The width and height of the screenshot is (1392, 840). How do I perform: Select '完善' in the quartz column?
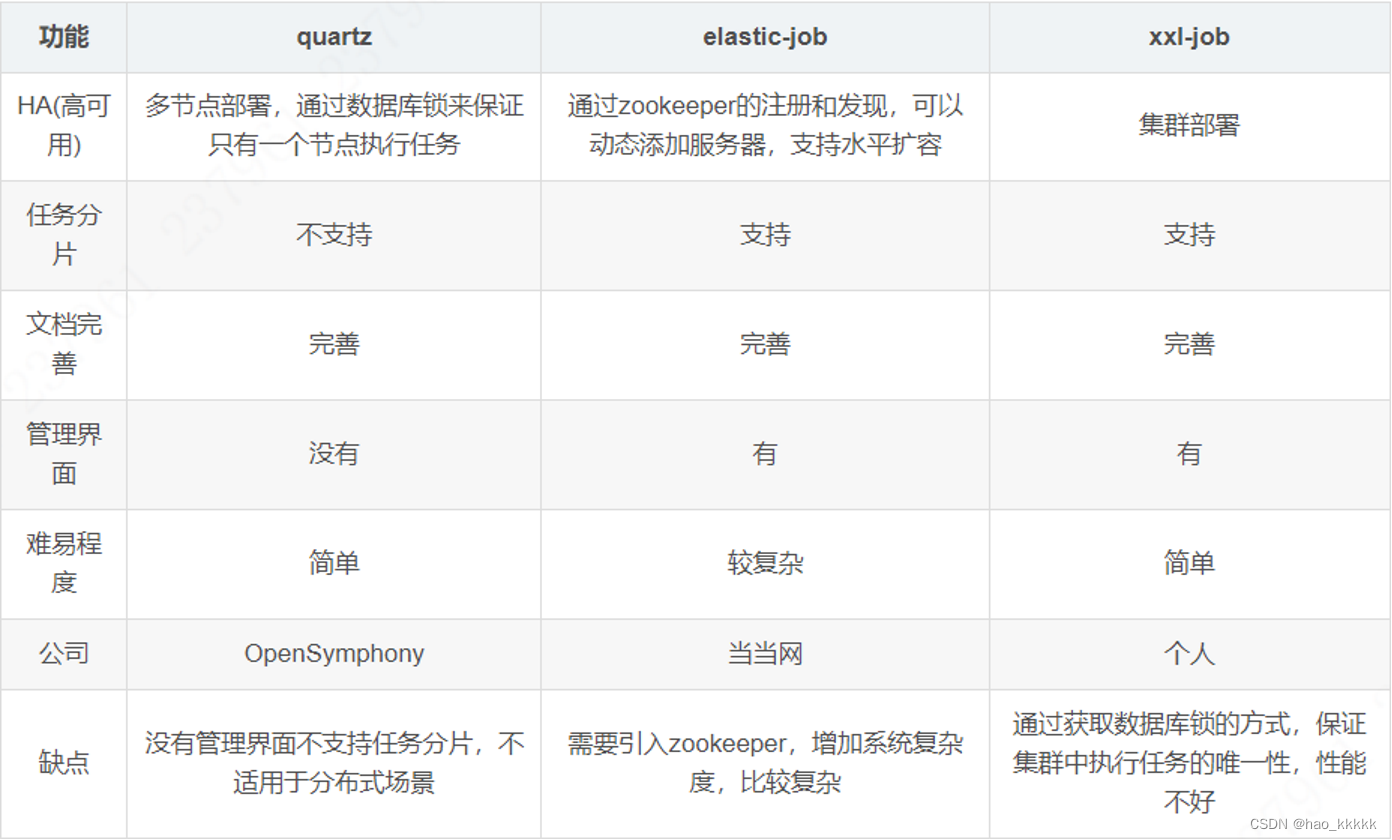[x=334, y=344]
